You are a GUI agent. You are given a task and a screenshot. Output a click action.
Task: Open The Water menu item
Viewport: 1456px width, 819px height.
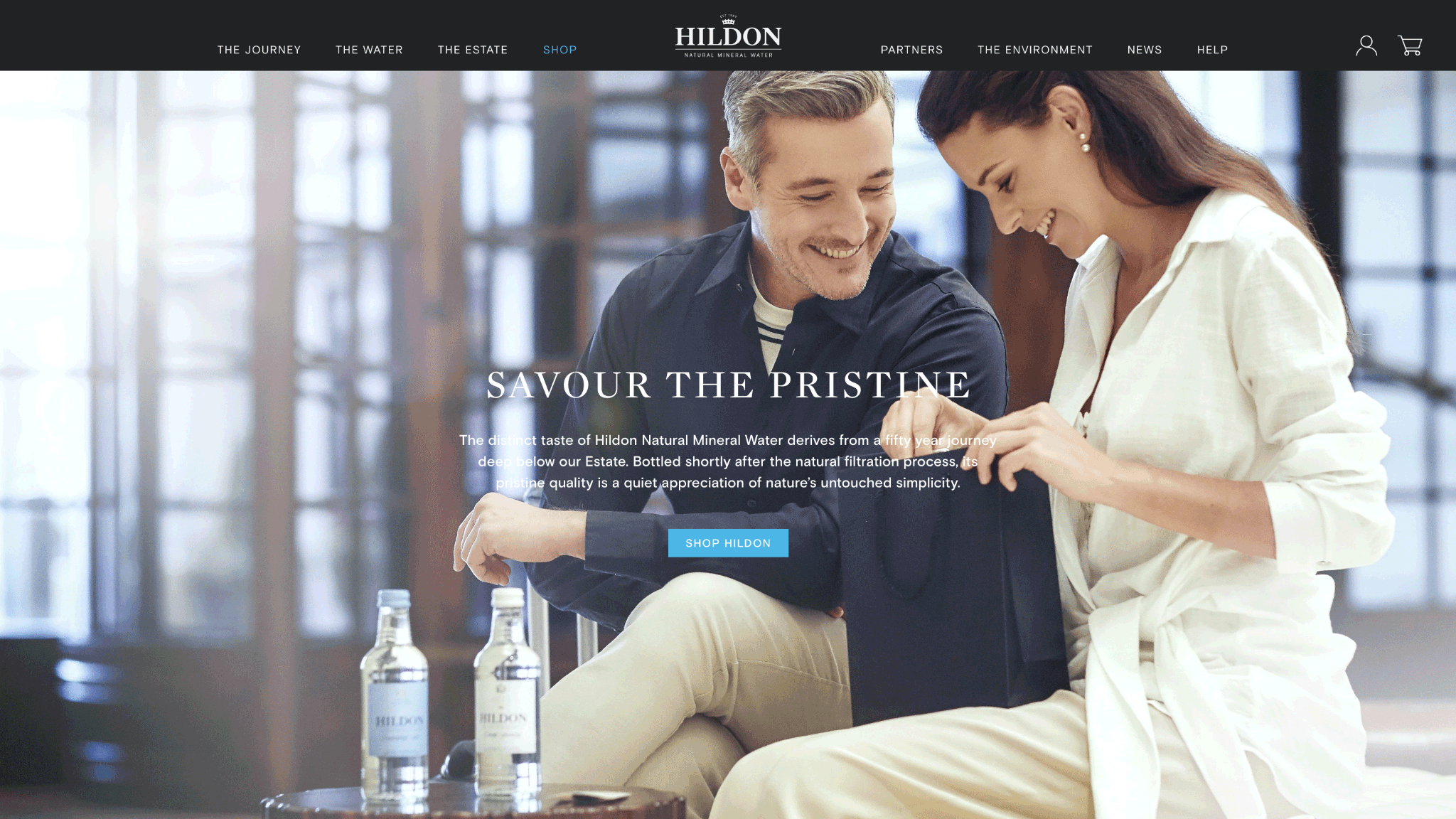(x=369, y=50)
